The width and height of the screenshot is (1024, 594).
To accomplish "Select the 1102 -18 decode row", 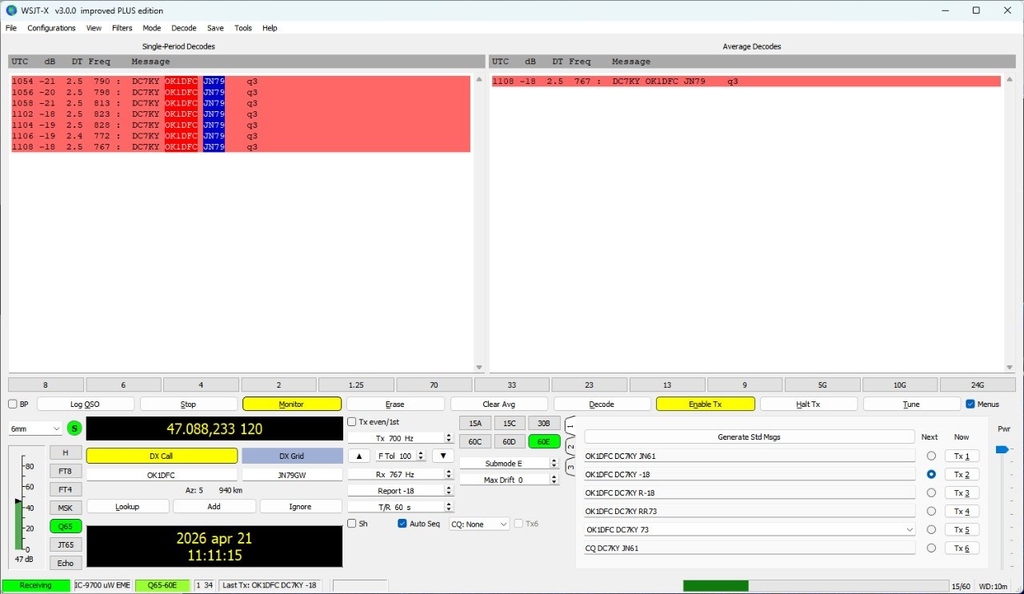I will [240, 114].
